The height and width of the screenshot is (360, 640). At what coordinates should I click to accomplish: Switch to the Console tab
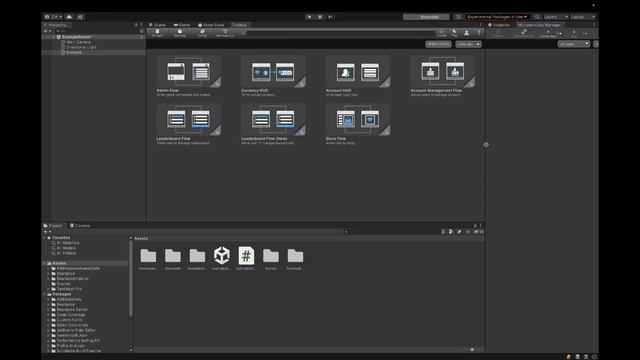tap(80, 226)
